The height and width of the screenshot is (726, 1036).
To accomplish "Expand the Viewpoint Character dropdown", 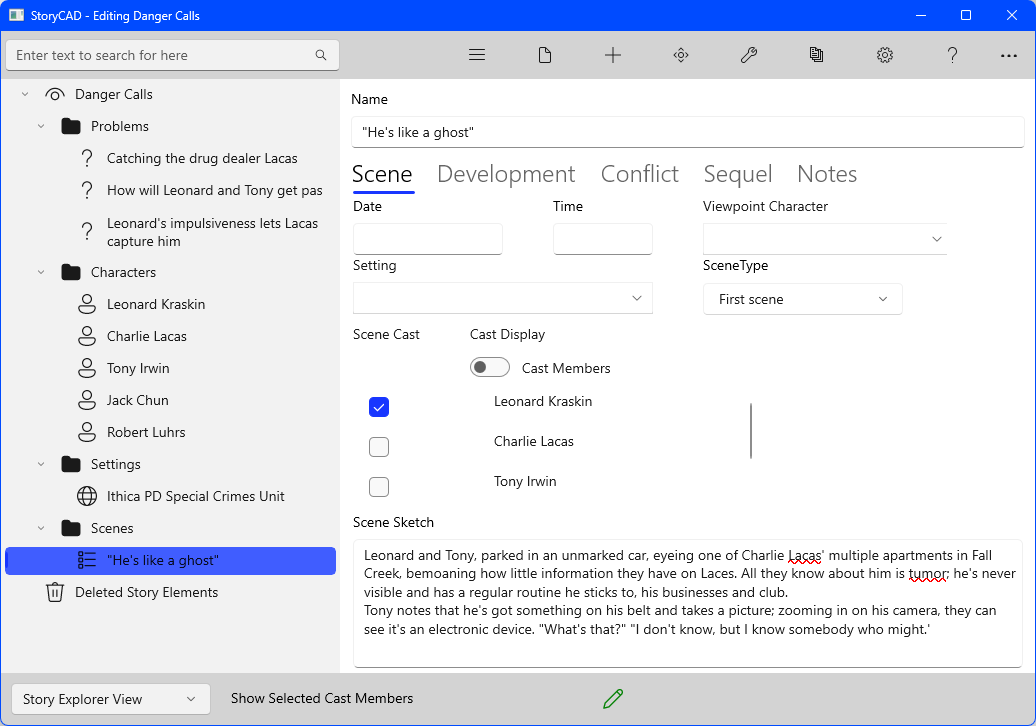I will [824, 239].
